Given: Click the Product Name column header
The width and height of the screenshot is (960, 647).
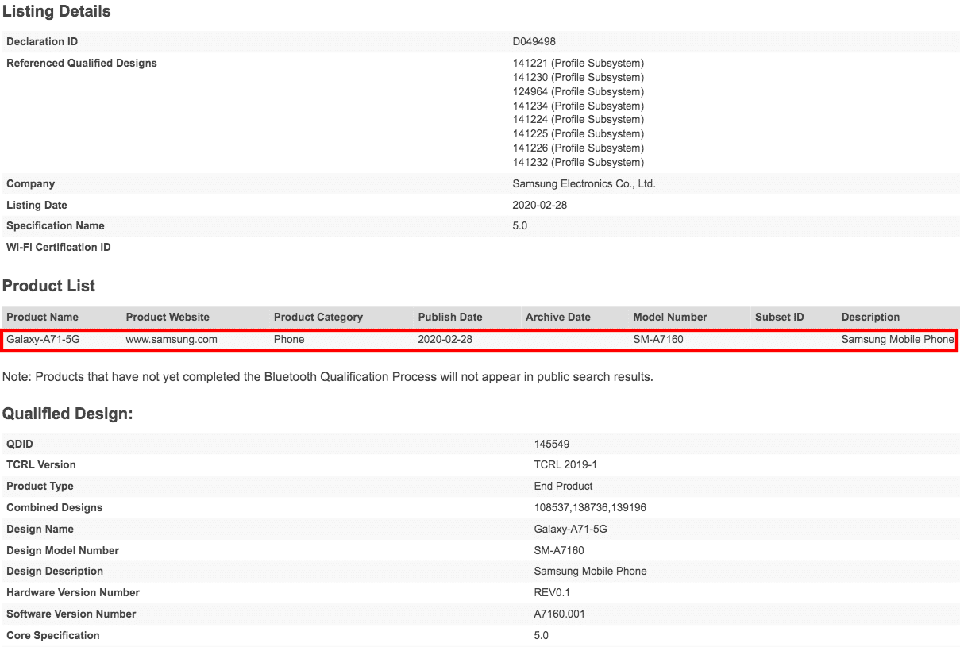Looking at the screenshot, I should 42,317.
